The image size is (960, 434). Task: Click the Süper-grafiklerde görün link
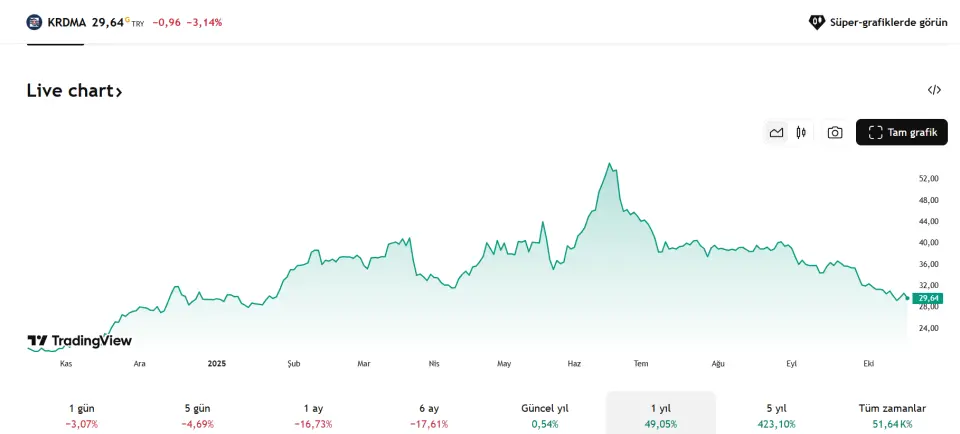[x=886, y=21]
